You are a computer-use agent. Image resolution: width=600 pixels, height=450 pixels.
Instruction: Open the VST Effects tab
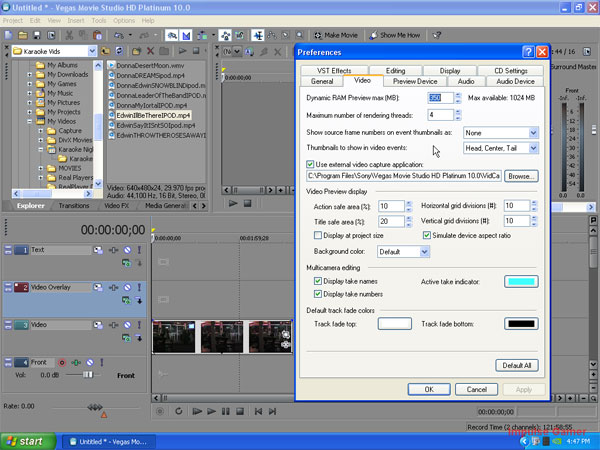(x=334, y=70)
